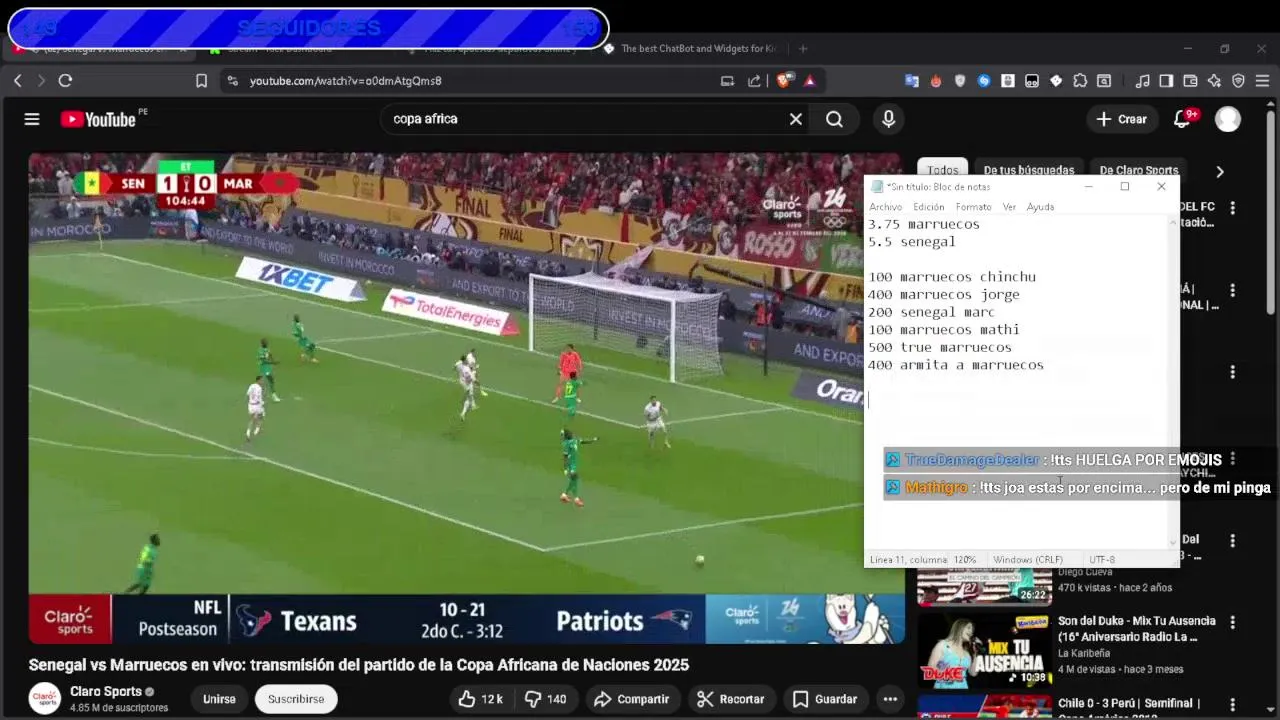The width and height of the screenshot is (1280, 720).
Task: Open a new browser tab
Action: 802,48
